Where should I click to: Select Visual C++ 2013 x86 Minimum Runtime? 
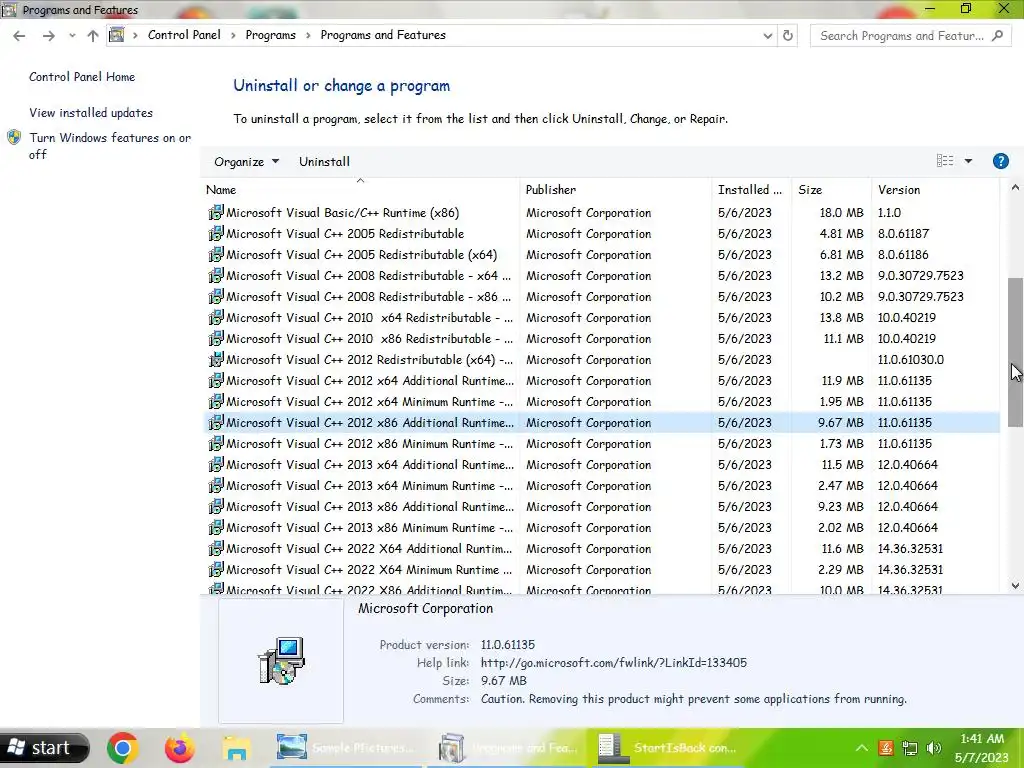tap(601, 528)
